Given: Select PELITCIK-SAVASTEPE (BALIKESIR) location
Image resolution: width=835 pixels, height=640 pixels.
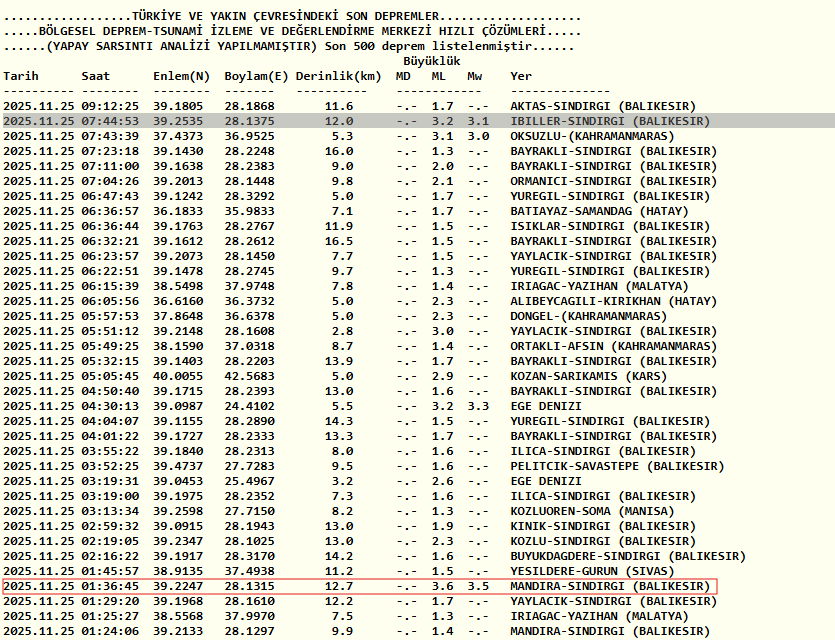Looking at the screenshot, I should 617,466.
